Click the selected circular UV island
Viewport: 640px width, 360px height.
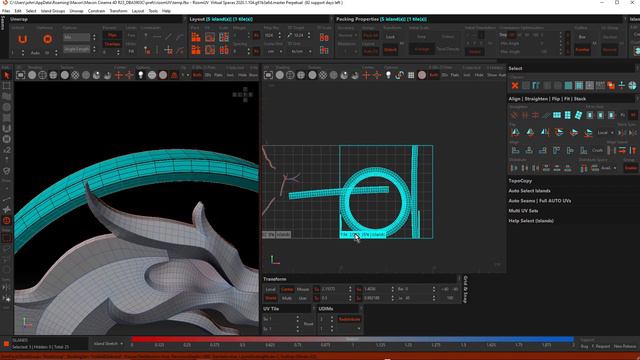[x=375, y=203]
